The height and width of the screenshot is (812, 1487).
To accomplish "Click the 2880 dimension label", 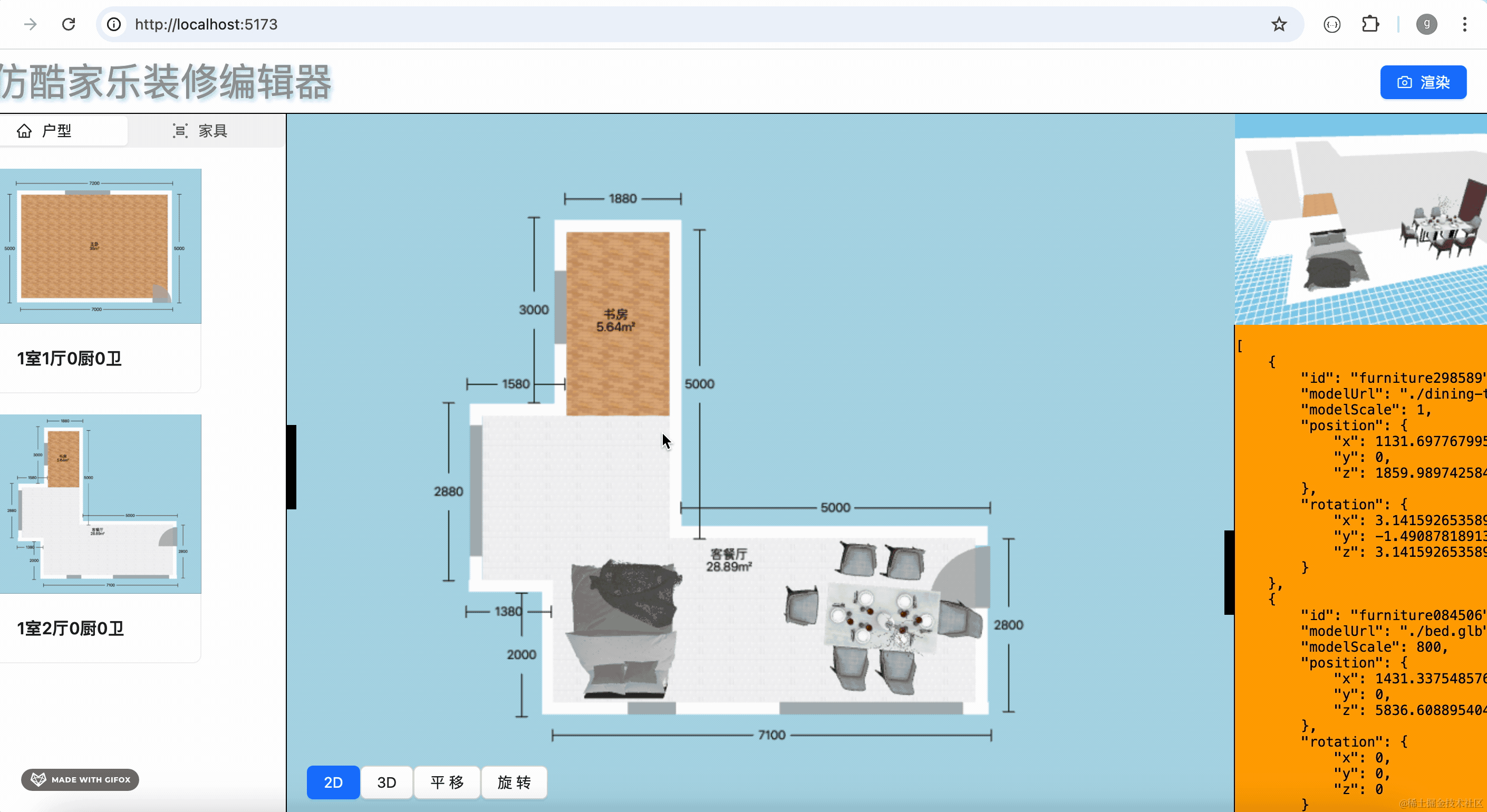I will point(449,492).
